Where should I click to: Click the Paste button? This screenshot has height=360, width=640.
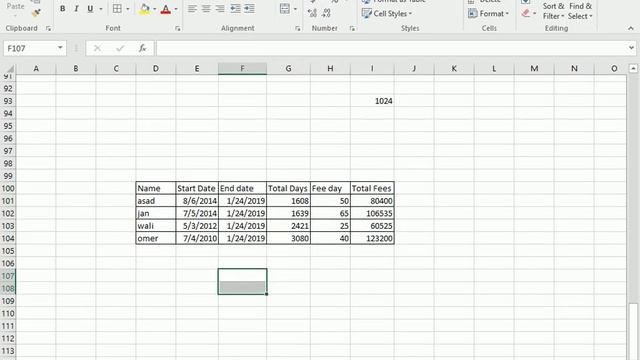click(x=16, y=8)
